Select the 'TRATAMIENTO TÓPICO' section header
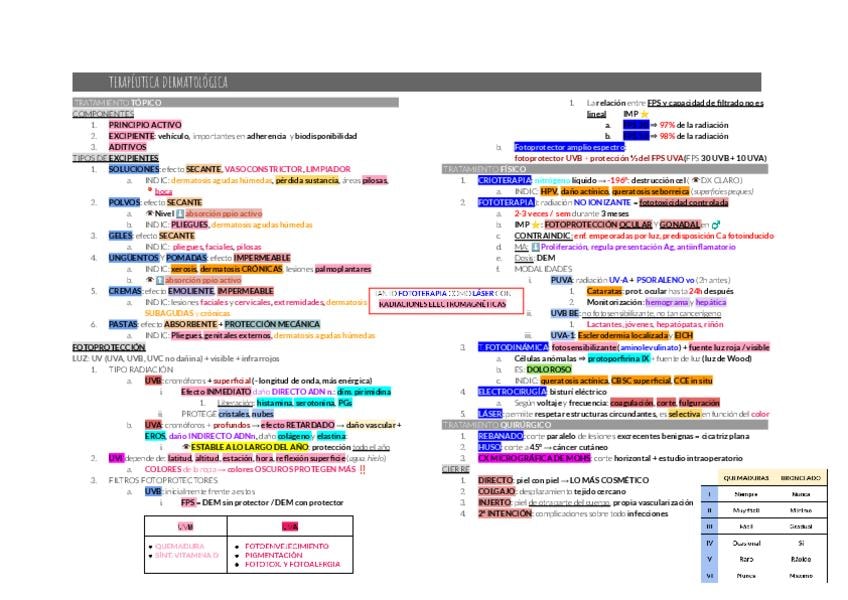This screenshot has height=600, width=848. (x=235, y=102)
